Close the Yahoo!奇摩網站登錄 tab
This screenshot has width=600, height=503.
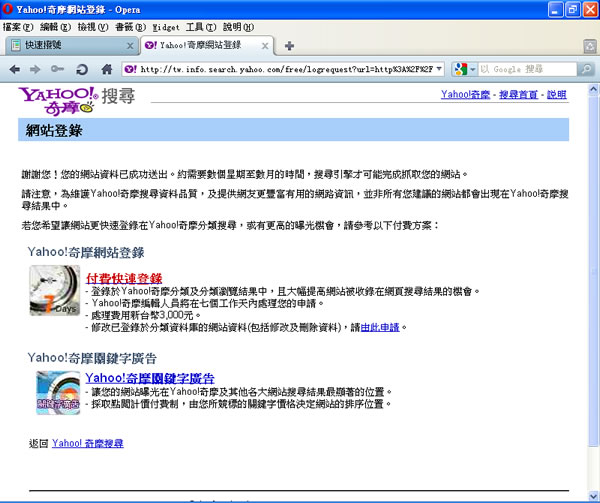point(265,46)
